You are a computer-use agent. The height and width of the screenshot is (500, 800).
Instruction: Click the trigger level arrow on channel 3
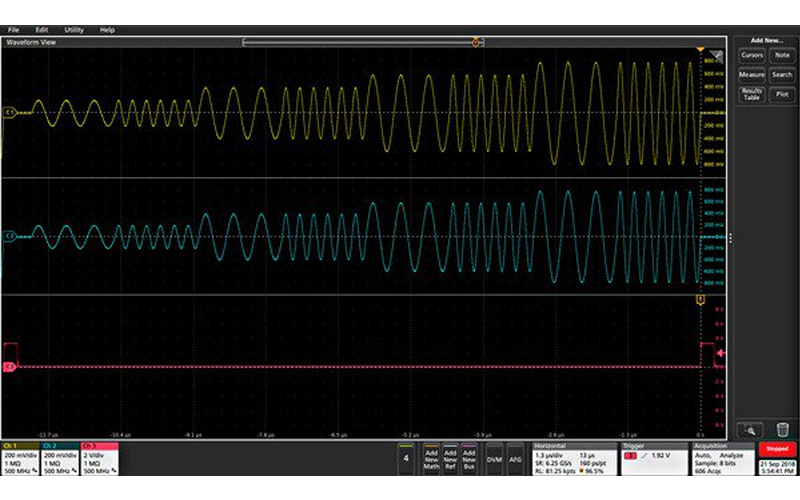point(721,353)
